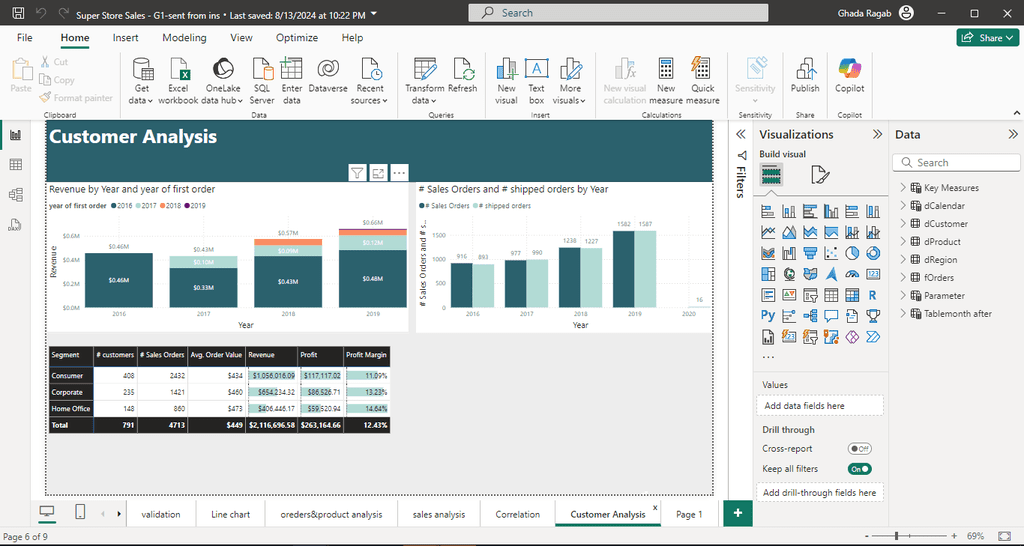Click New measure button
This screenshot has height=546, width=1024.
tap(666, 81)
